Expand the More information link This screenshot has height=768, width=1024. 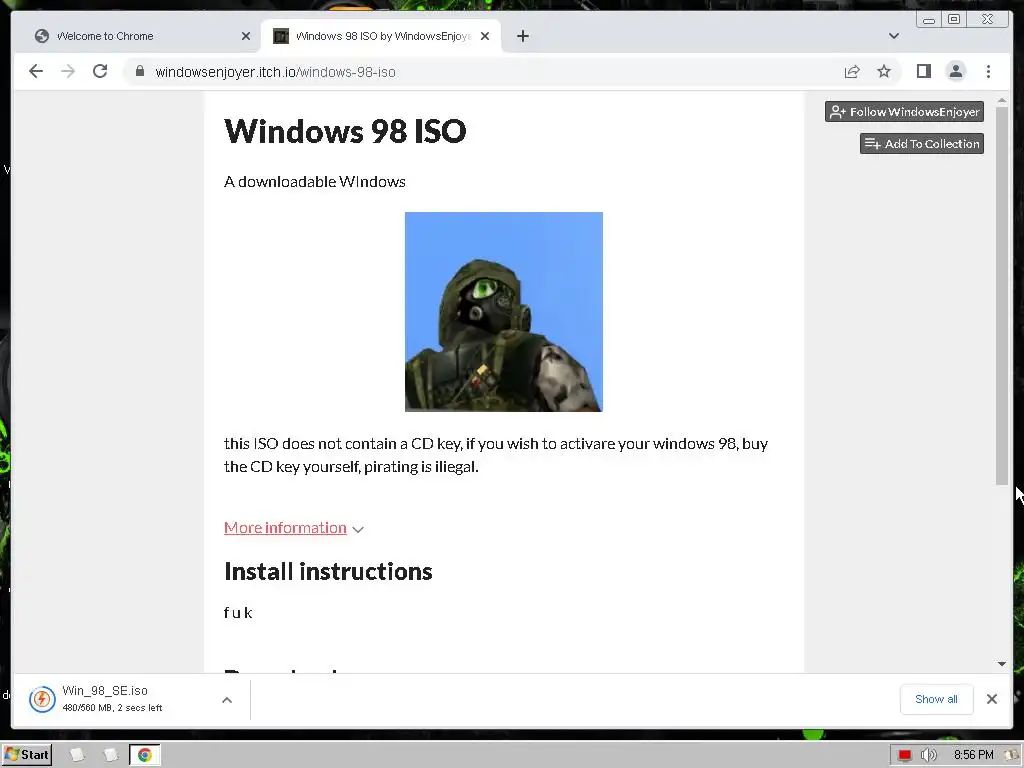(285, 528)
